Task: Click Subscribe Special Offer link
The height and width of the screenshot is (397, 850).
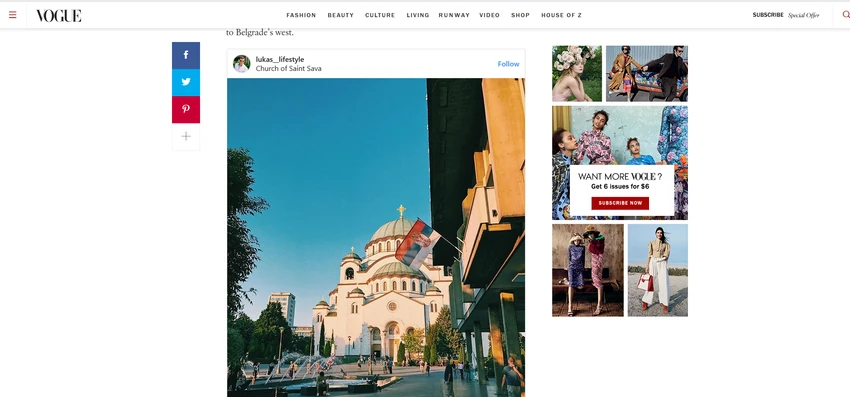Action: [785, 15]
